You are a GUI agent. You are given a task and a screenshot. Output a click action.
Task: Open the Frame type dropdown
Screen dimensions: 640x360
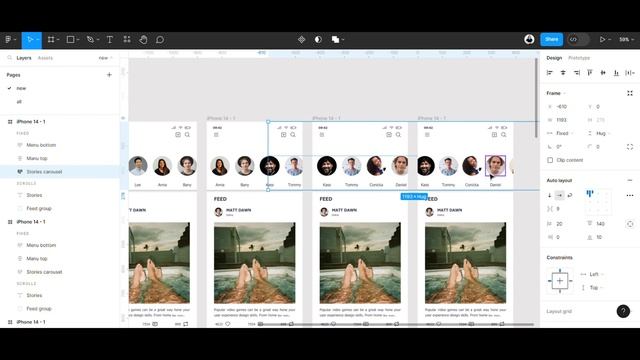[x=556, y=93]
